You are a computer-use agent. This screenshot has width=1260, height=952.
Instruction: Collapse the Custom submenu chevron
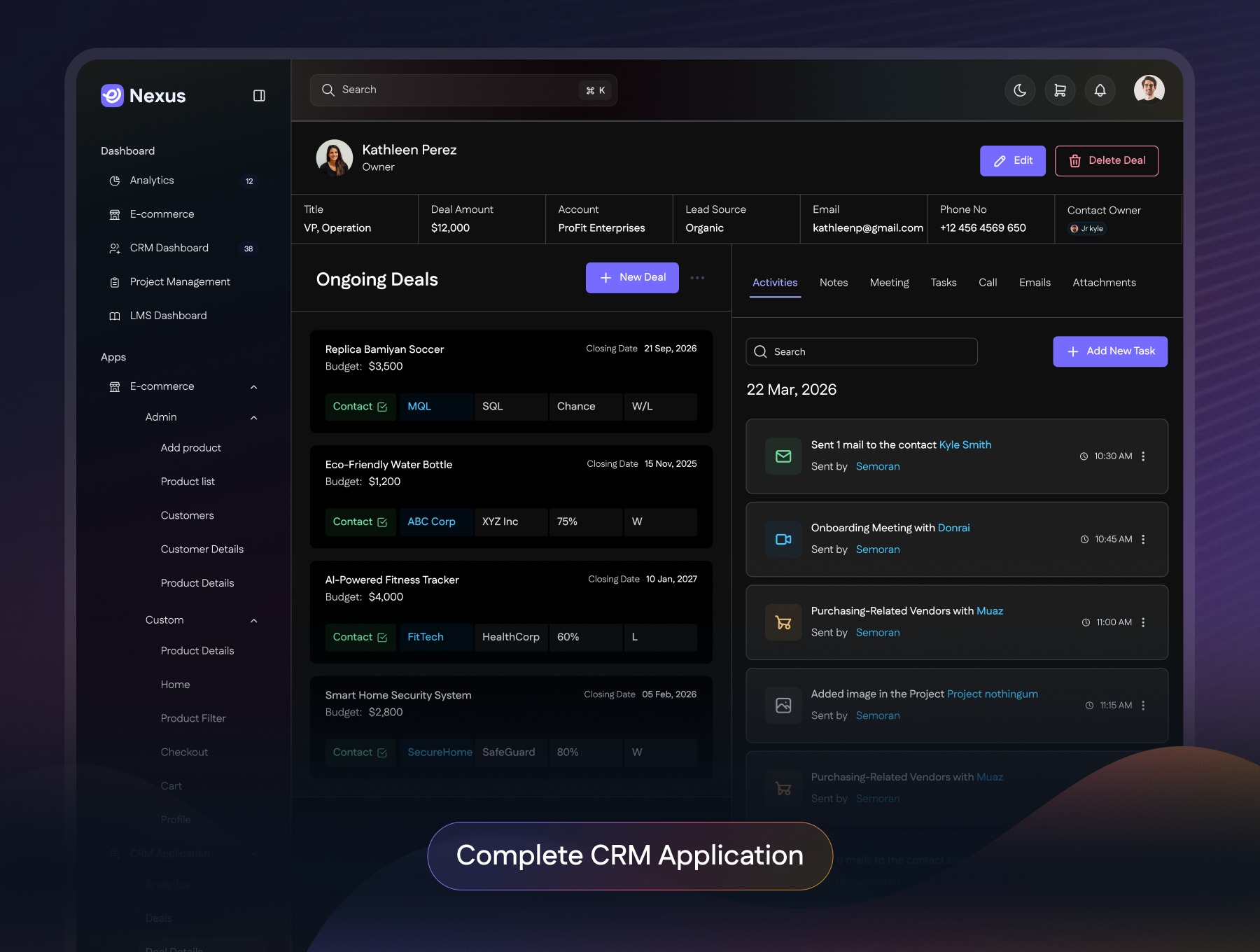254,621
